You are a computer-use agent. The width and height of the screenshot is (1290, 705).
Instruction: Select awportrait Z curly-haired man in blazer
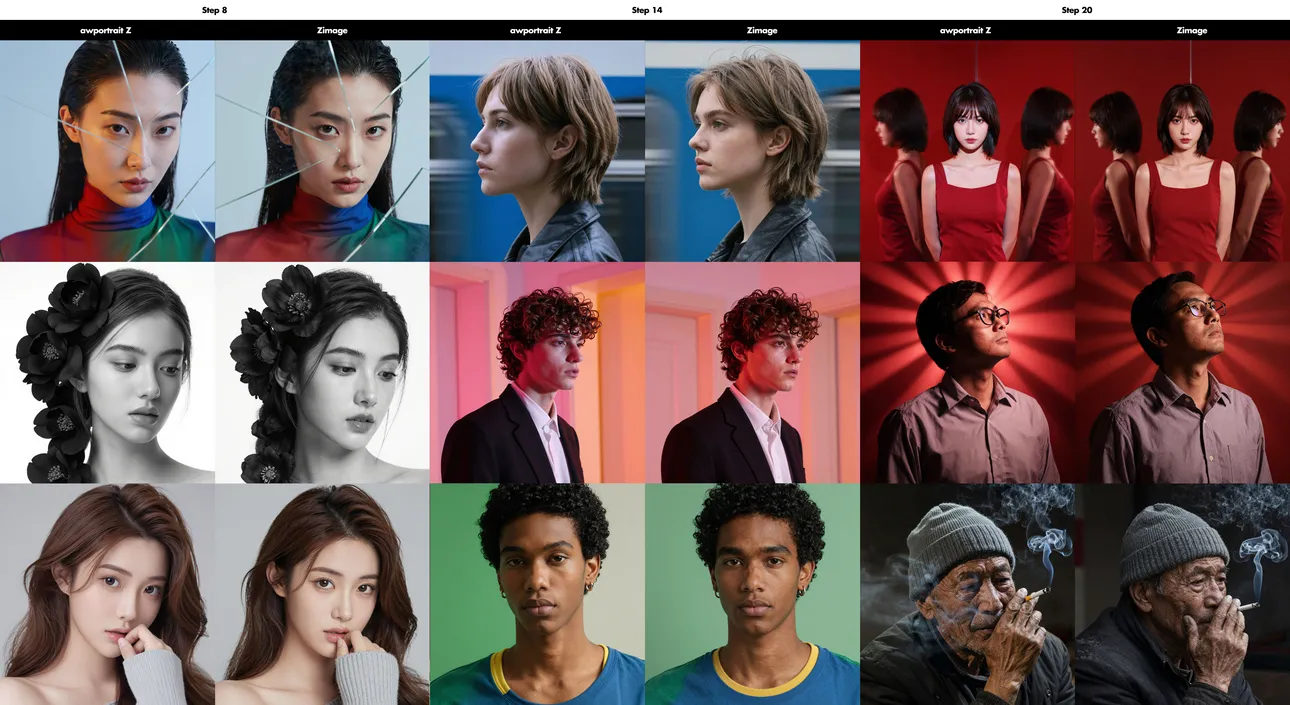click(x=537, y=373)
